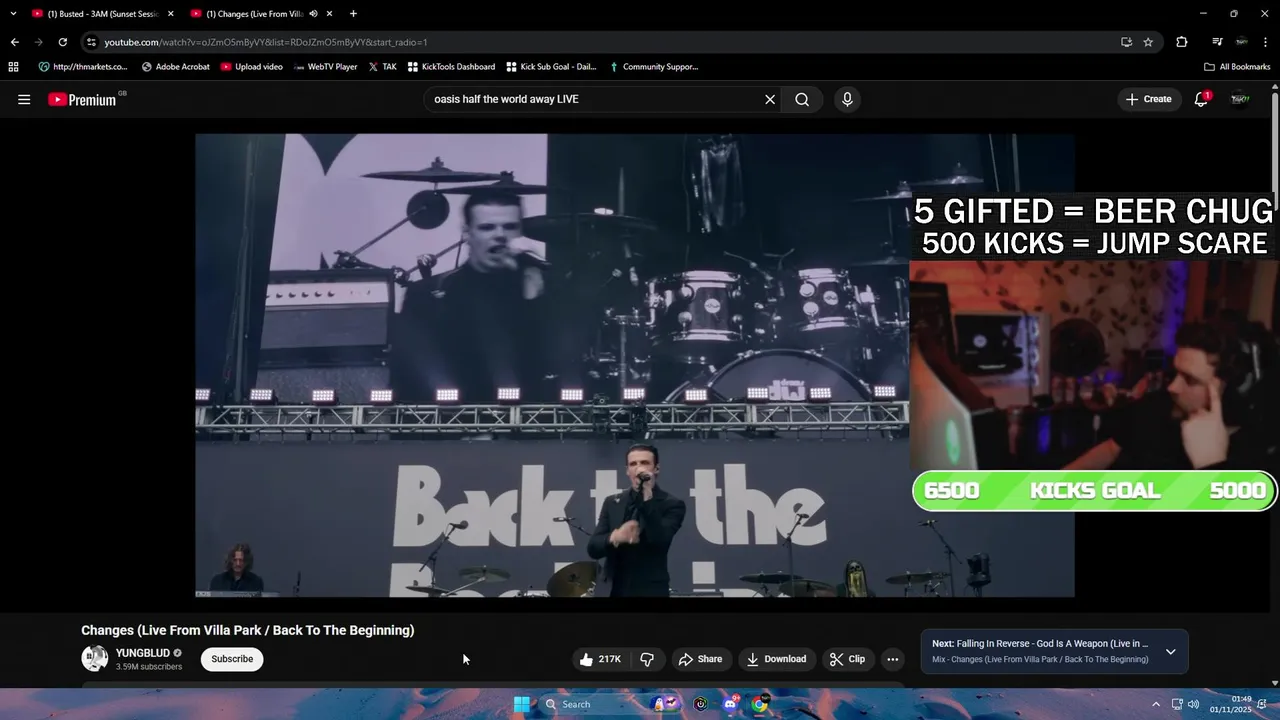The height and width of the screenshot is (720, 1280).
Task: Open Chrome media controls icon
Action: 1217,42
